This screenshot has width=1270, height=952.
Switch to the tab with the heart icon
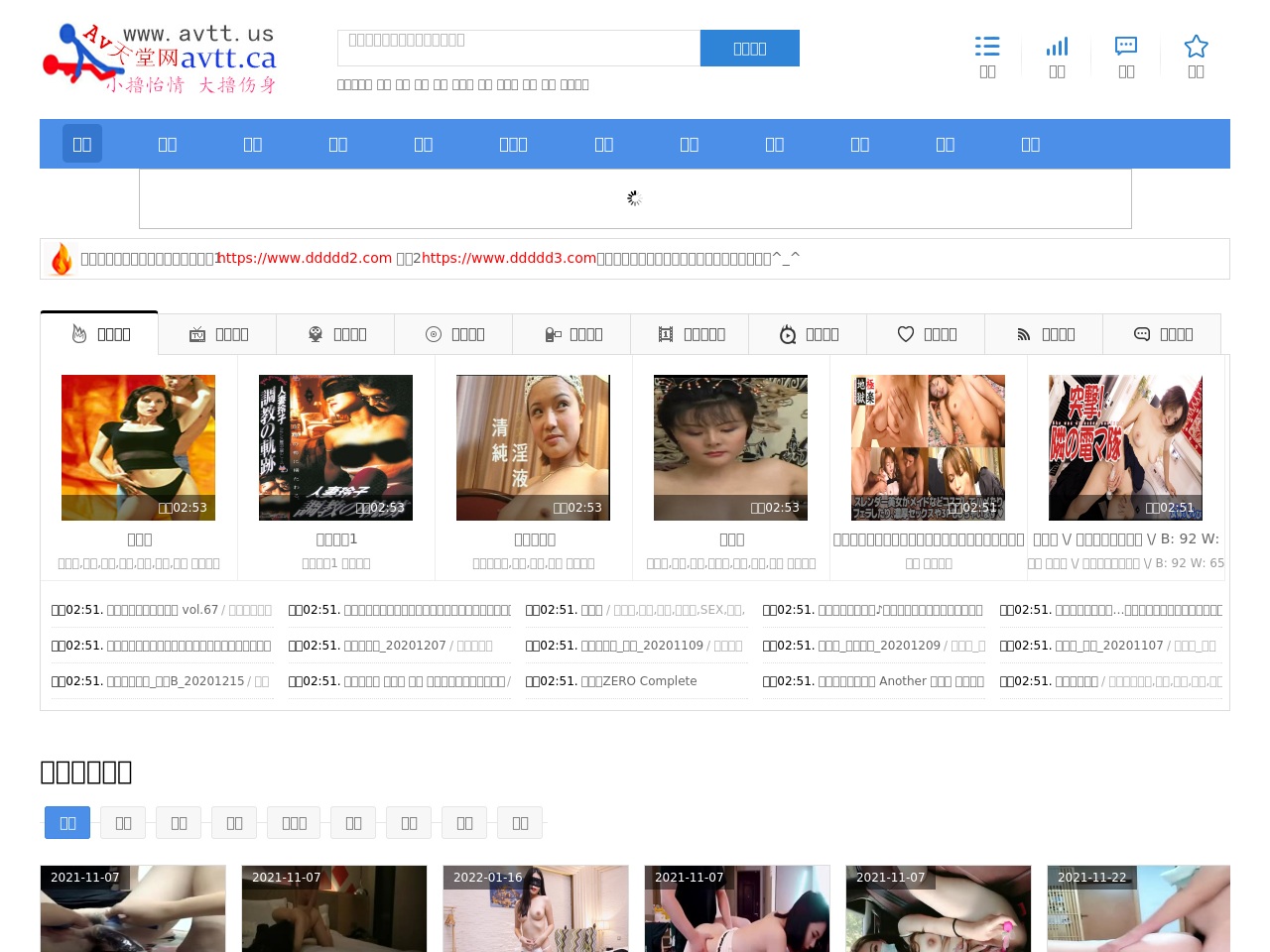pos(926,334)
